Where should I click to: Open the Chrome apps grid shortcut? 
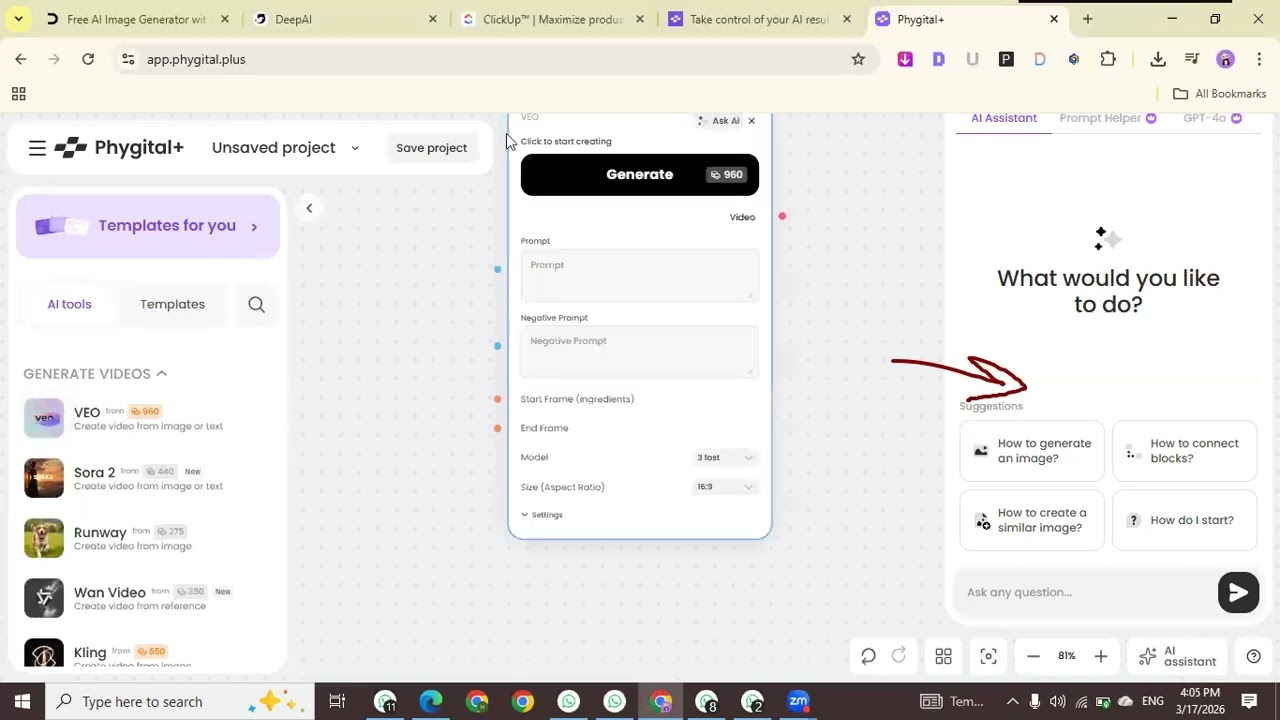pyautogui.click(x=18, y=94)
